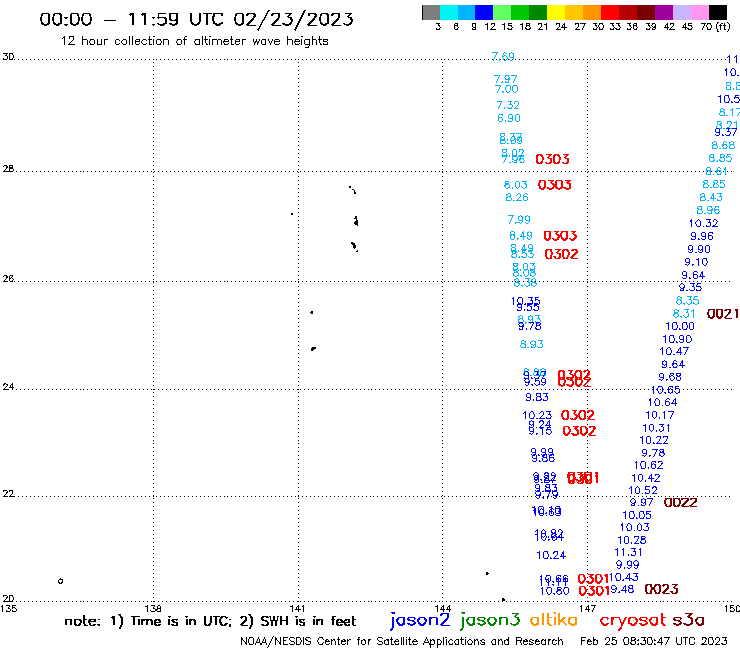The image size is (740, 650).
Task: Click the wave height value 10.24
Action: pos(551,555)
